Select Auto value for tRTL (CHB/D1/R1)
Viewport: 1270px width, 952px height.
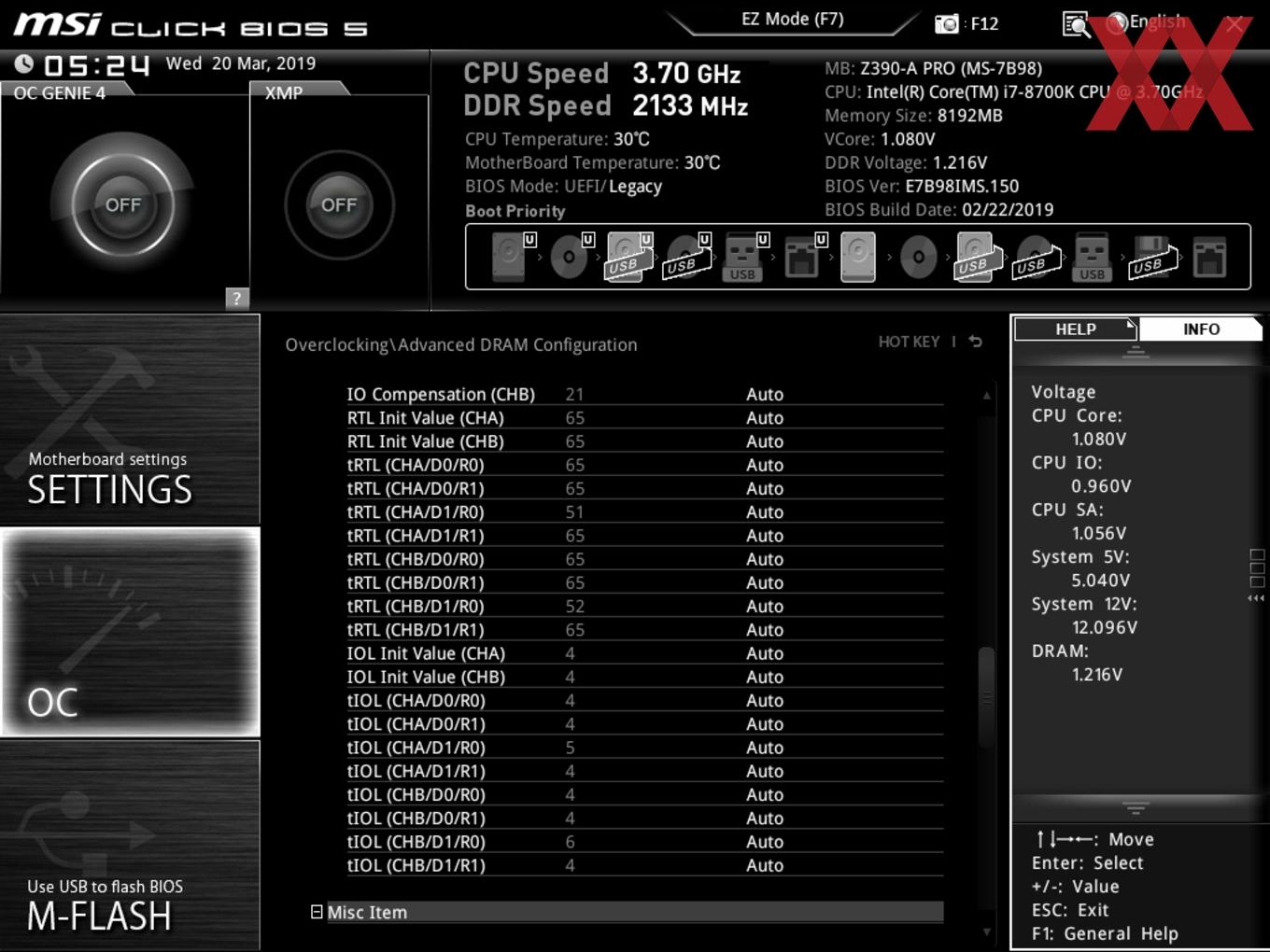pos(765,629)
